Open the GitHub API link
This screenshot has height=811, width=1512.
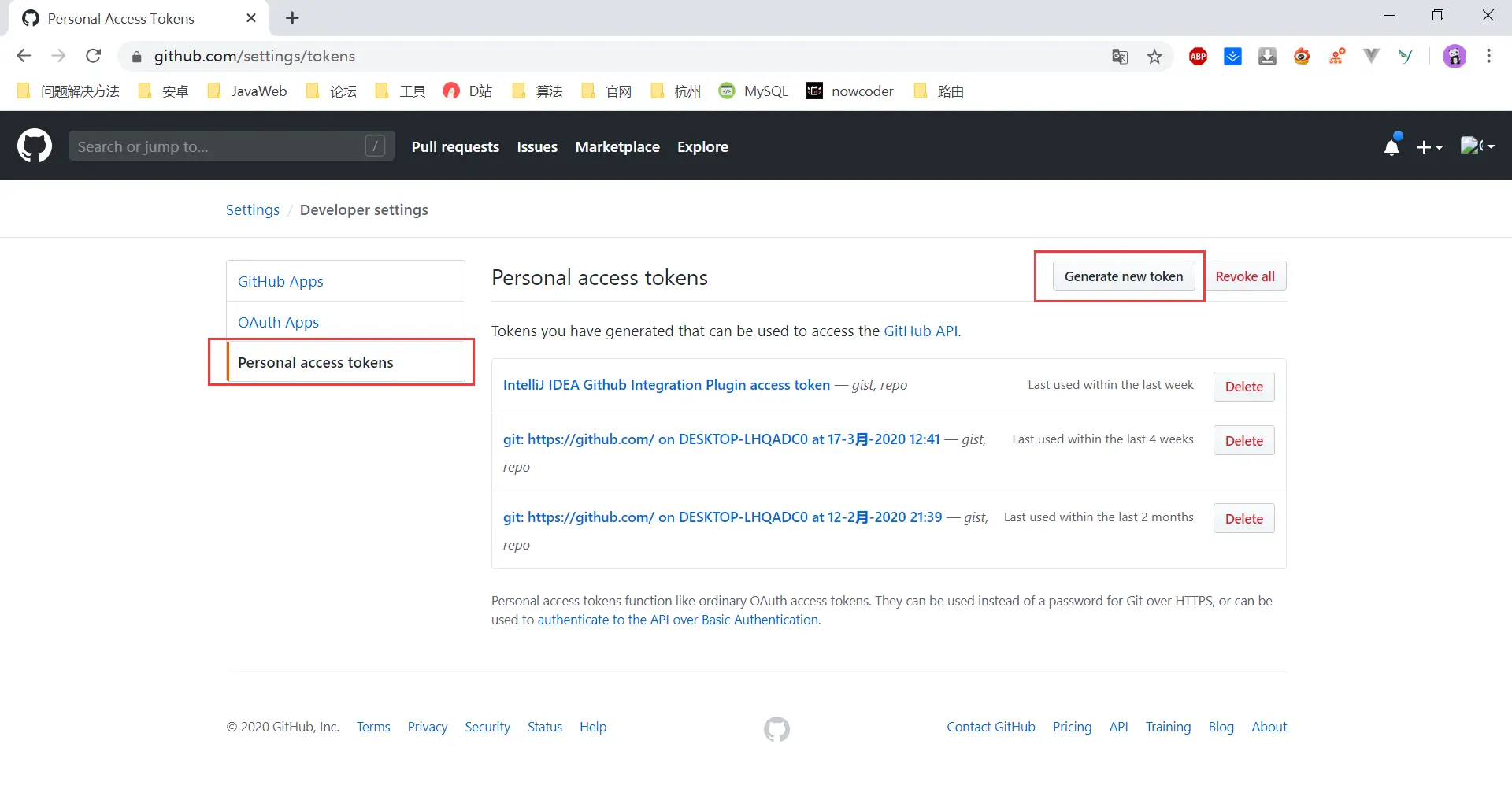[x=920, y=331]
